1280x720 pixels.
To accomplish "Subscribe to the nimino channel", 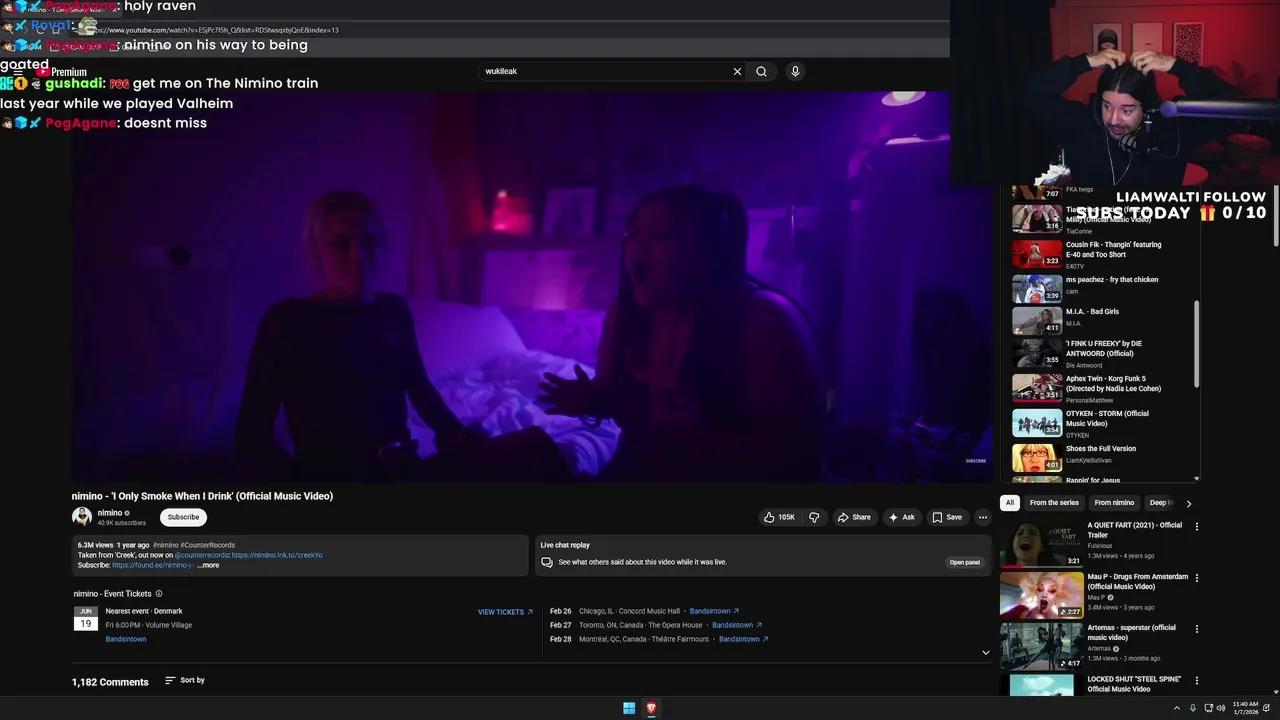I will (183, 517).
